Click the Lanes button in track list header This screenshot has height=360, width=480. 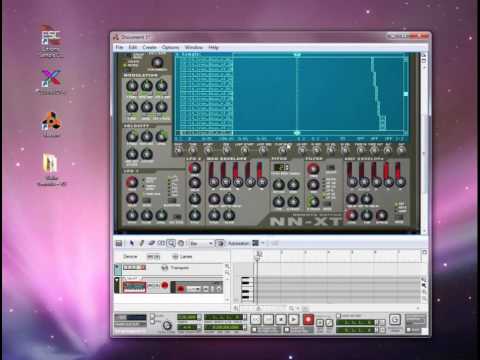point(182,257)
